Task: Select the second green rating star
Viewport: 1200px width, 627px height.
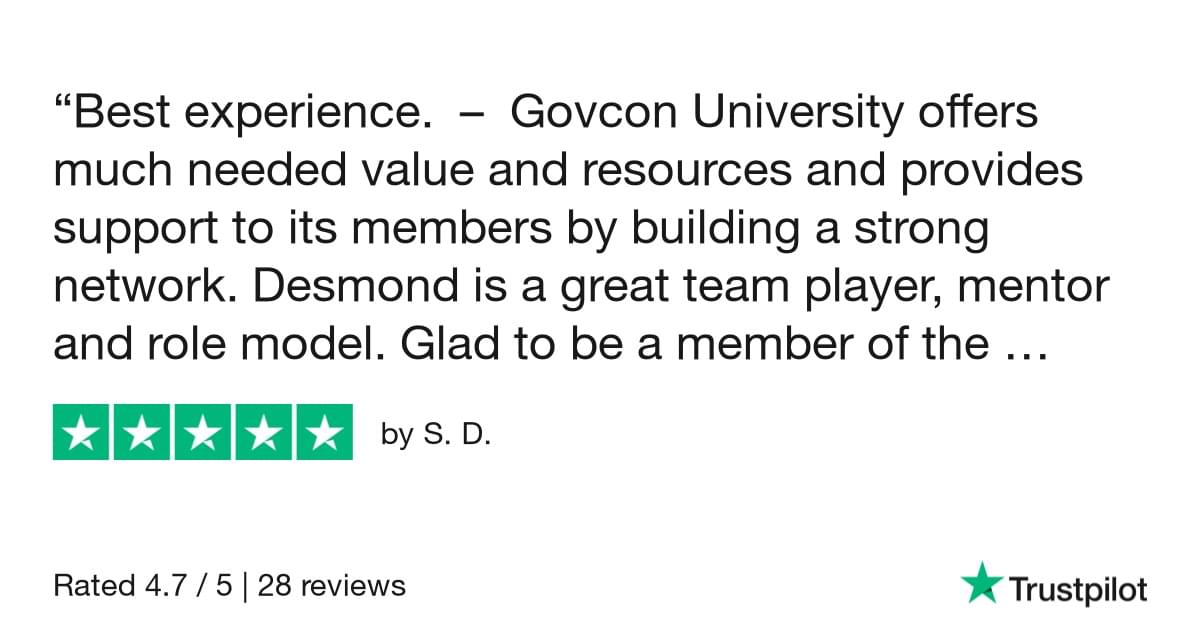Action: point(143,432)
